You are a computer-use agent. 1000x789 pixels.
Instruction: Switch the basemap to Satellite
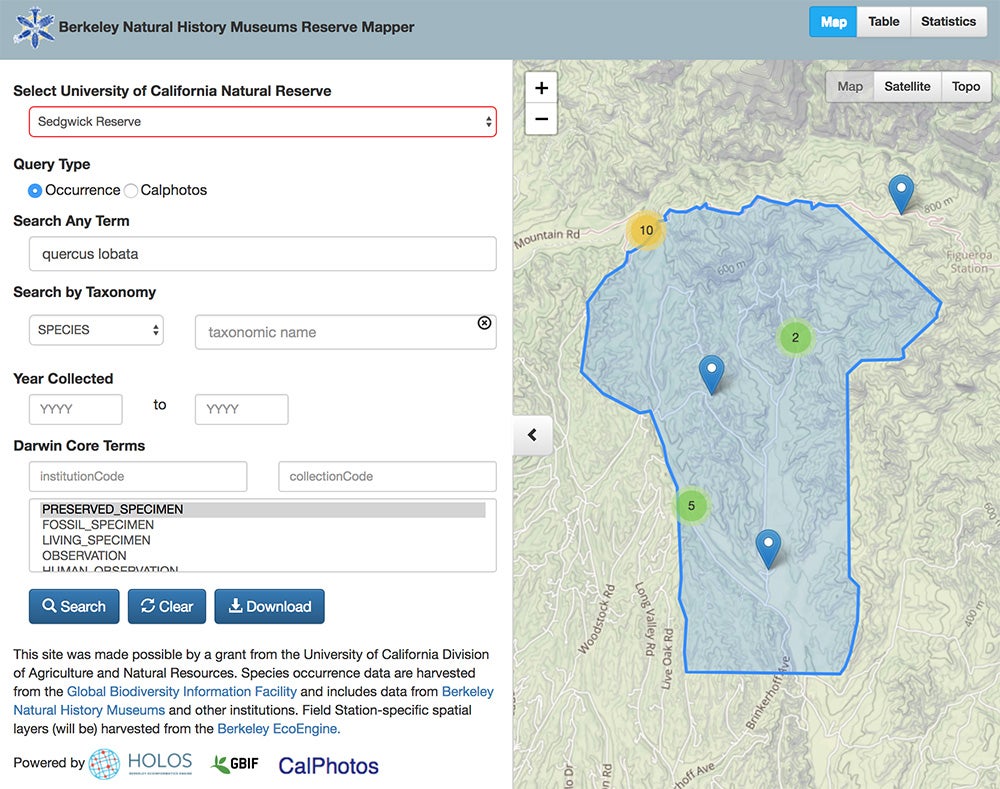point(906,86)
